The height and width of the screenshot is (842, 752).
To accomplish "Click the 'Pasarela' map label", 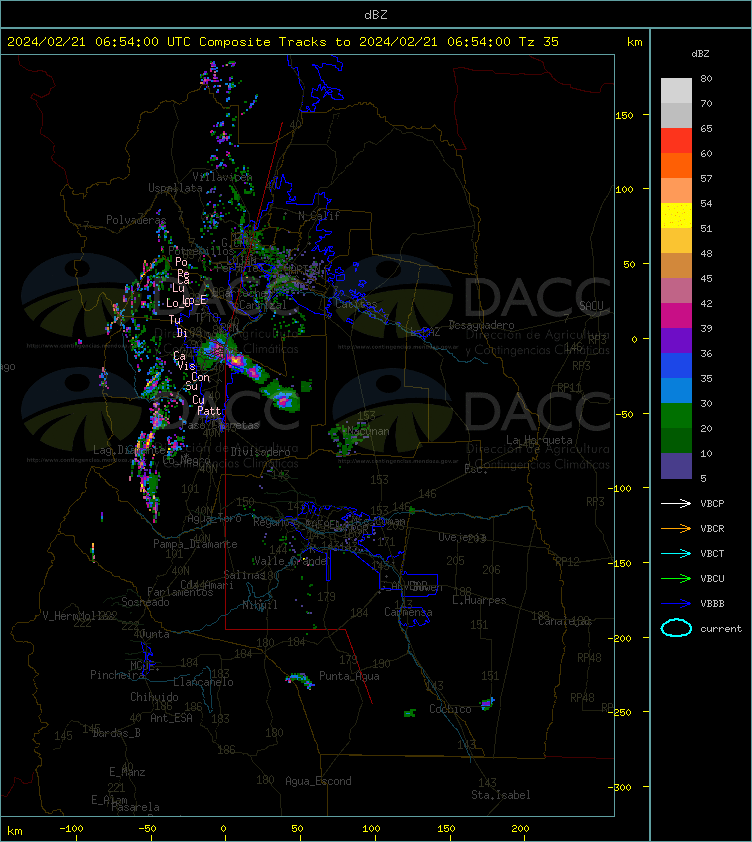I will pos(135,807).
